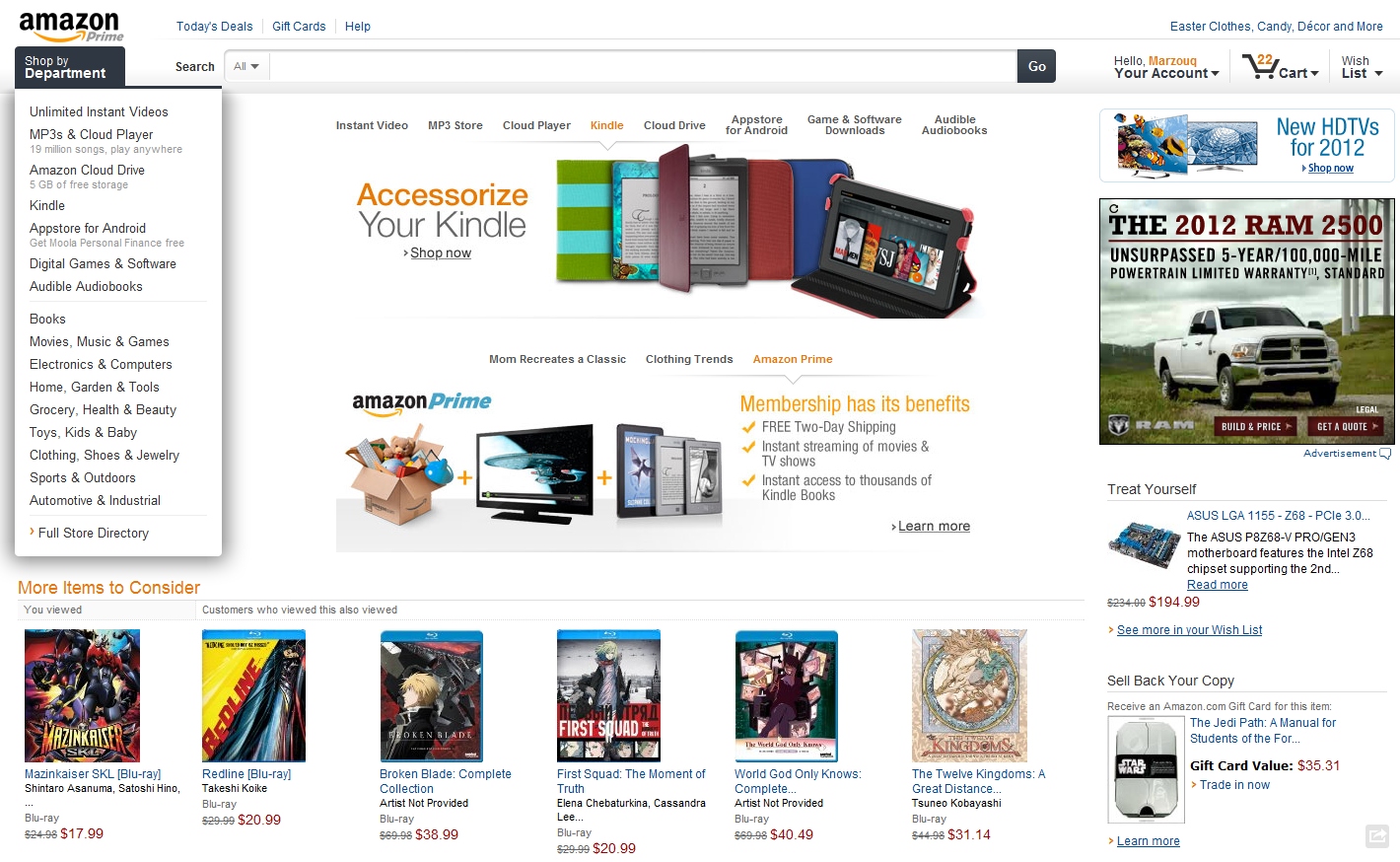Screen dimensions: 1400x862
Task: Choose Electronics & Computers in department menu
Action: pos(101,364)
